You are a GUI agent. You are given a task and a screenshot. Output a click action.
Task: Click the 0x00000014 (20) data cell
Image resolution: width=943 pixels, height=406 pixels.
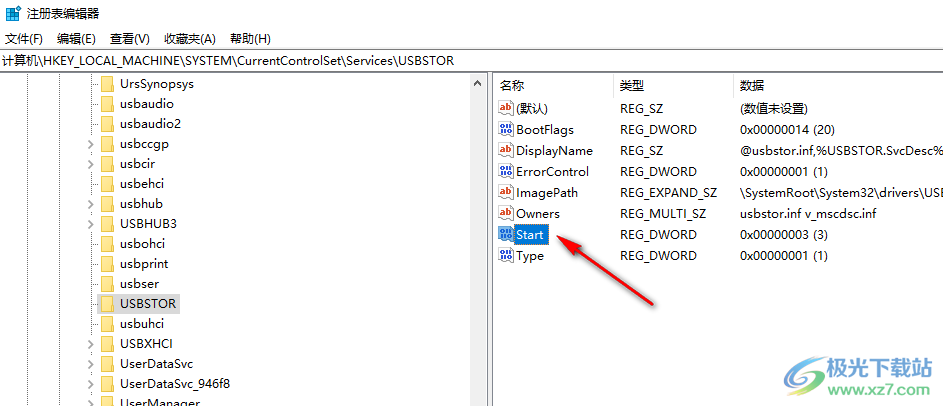pyautogui.click(x=787, y=129)
